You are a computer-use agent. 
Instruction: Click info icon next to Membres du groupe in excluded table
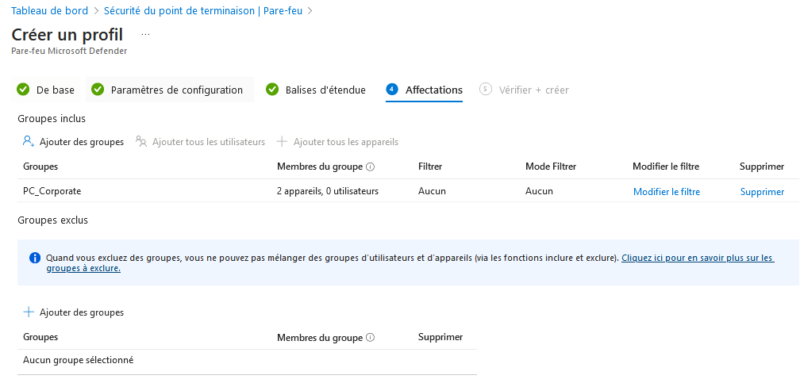pyautogui.click(x=371, y=338)
